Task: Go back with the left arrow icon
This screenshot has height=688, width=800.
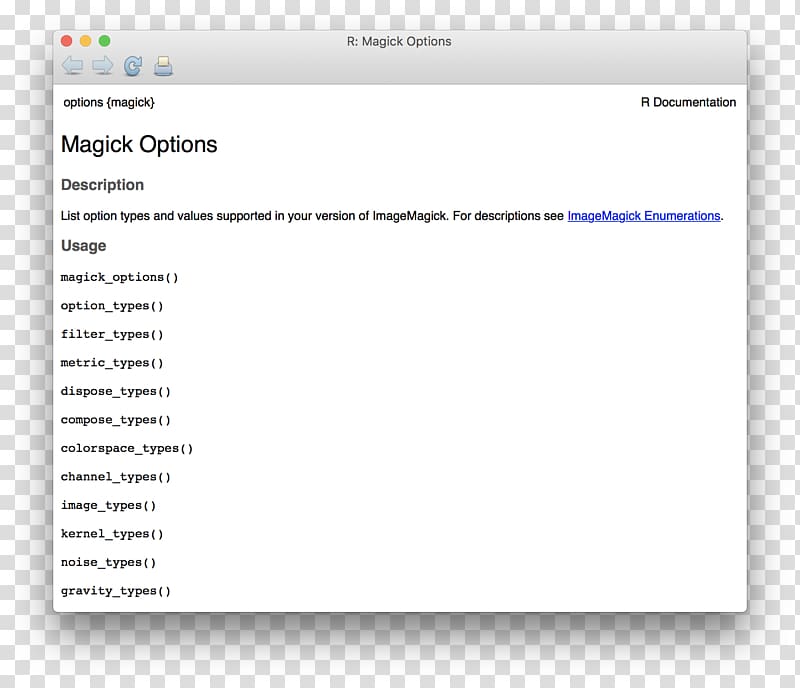Action: pos(72,66)
